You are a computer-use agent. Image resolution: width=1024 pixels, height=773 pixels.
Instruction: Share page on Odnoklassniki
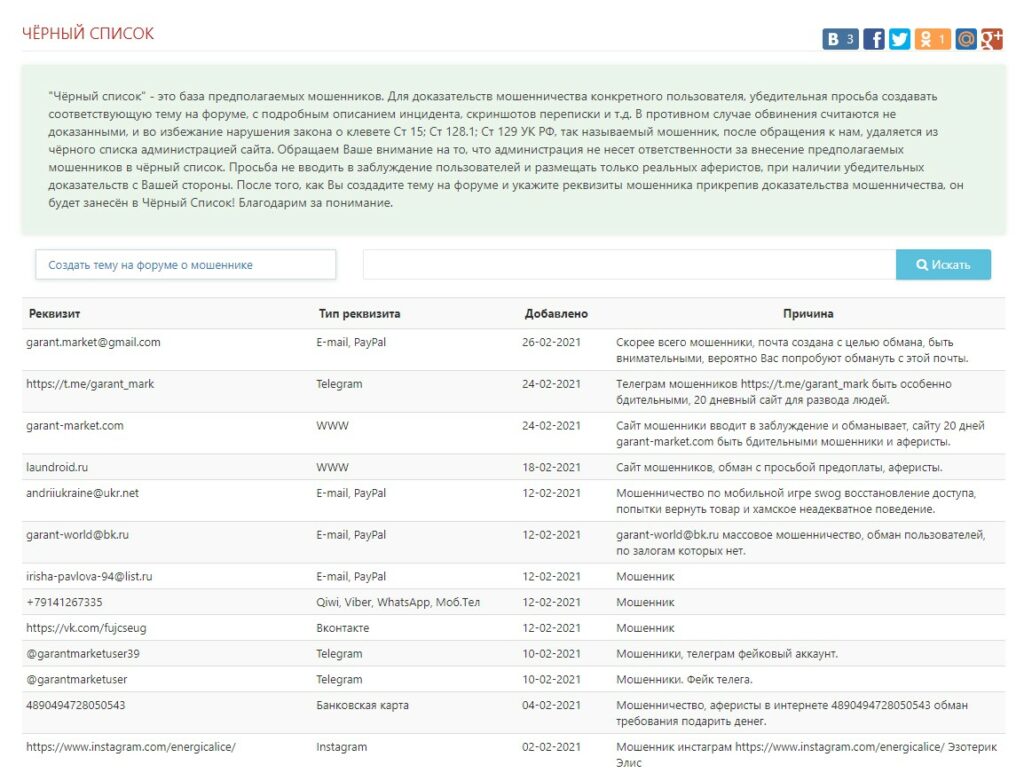click(x=932, y=39)
